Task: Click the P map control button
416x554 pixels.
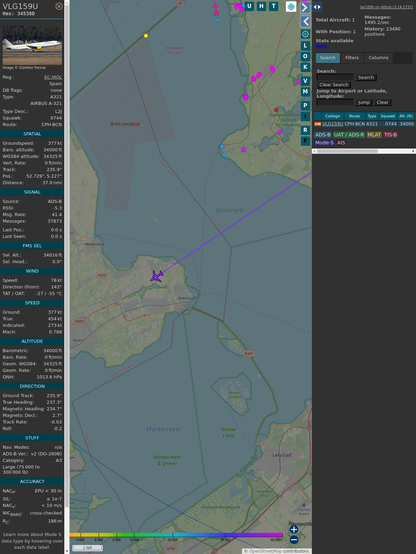Action: (x=305, y=105)
